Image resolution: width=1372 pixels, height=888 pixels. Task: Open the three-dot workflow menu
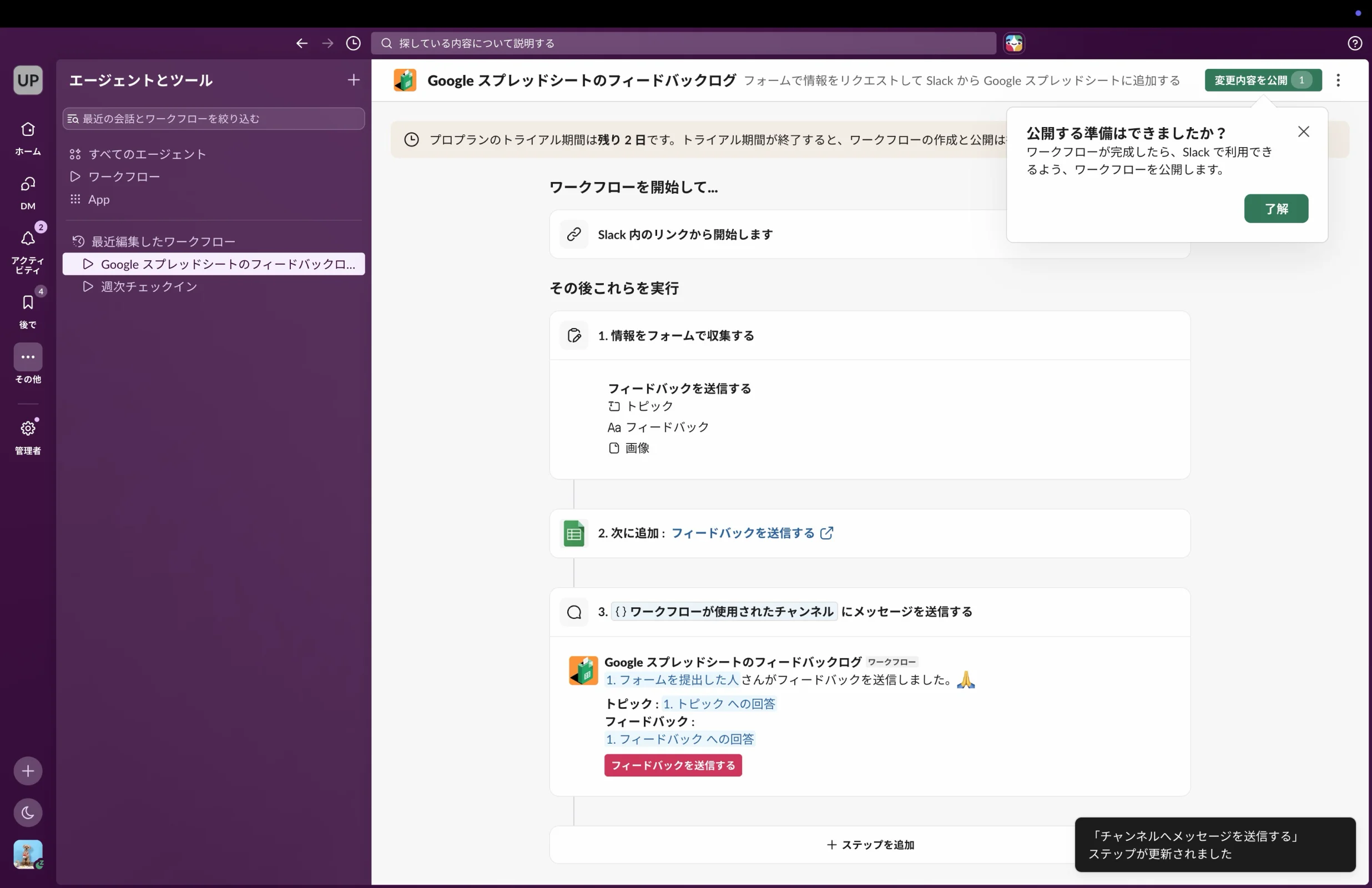click(1338, 80)
